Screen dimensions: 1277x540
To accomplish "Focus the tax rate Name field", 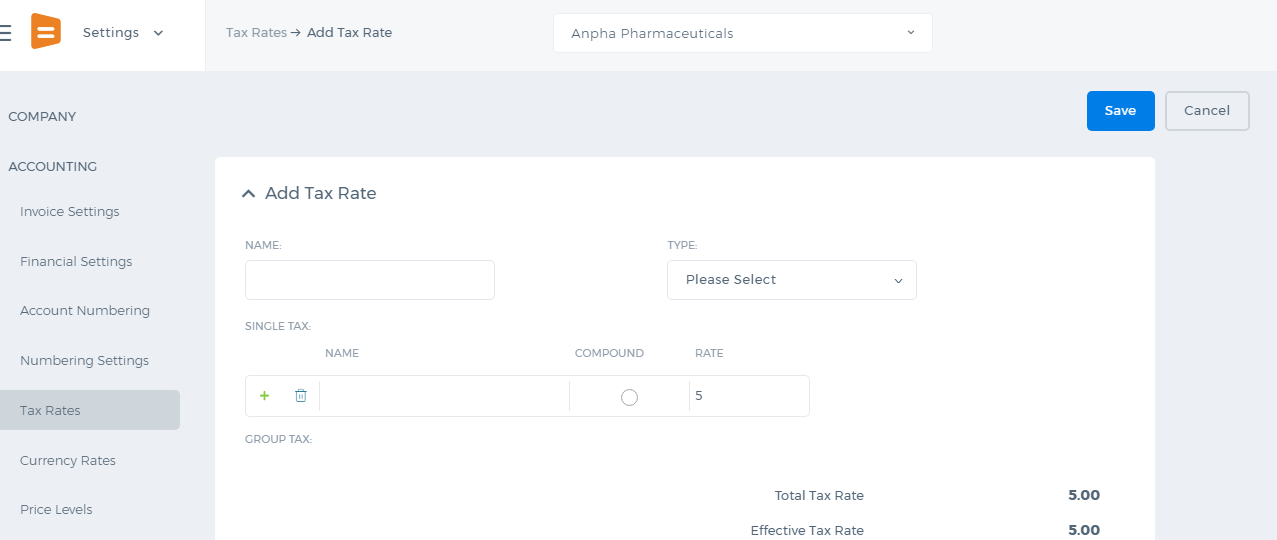I will 370,280.
